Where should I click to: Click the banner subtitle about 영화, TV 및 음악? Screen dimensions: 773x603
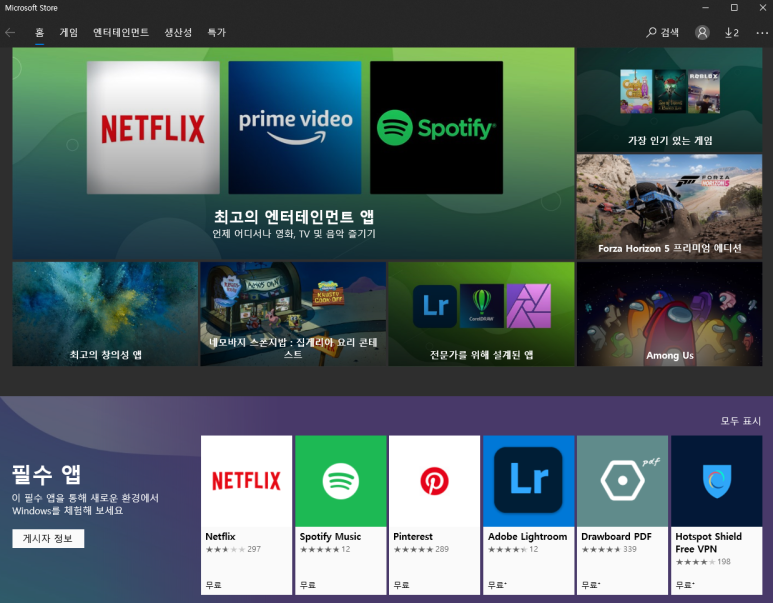[294, 233]
